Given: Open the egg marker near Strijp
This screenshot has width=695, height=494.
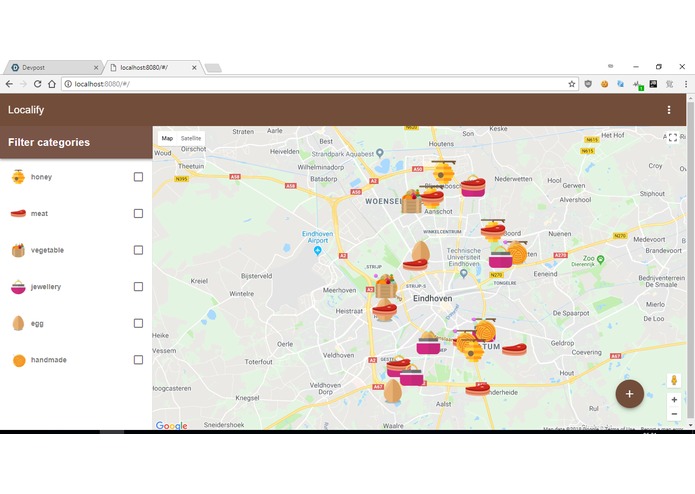Looking at the screenshot, I should (421, 250).
